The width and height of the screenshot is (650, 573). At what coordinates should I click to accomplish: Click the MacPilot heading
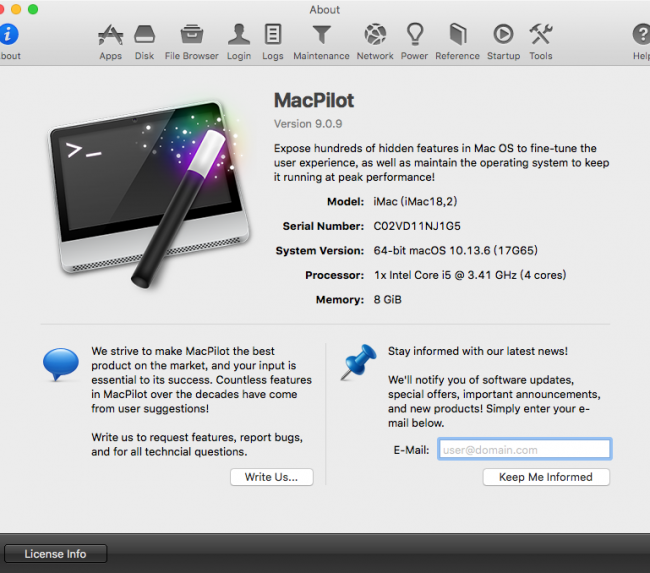314,100
